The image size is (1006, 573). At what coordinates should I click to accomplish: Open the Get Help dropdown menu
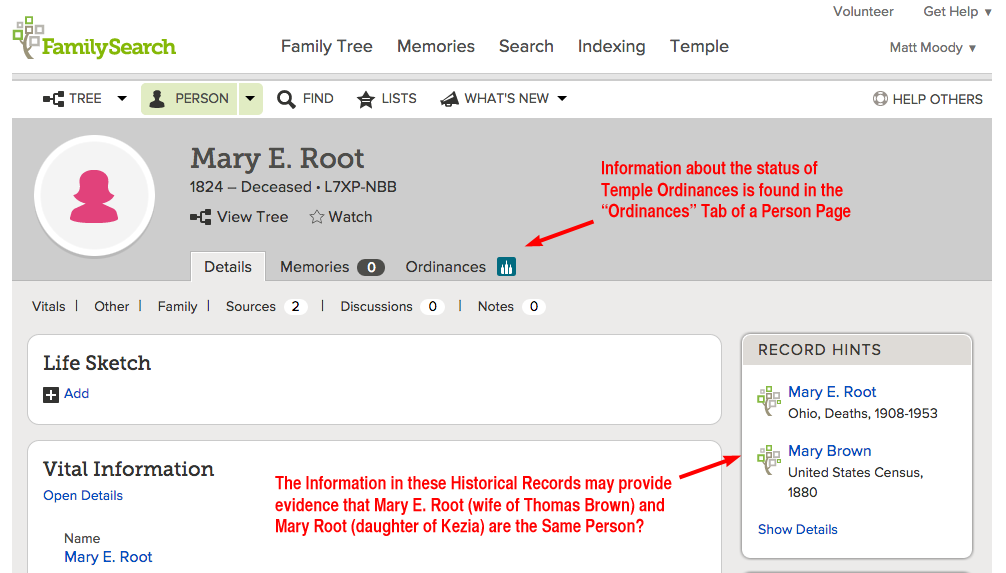[x=957, y=12]
